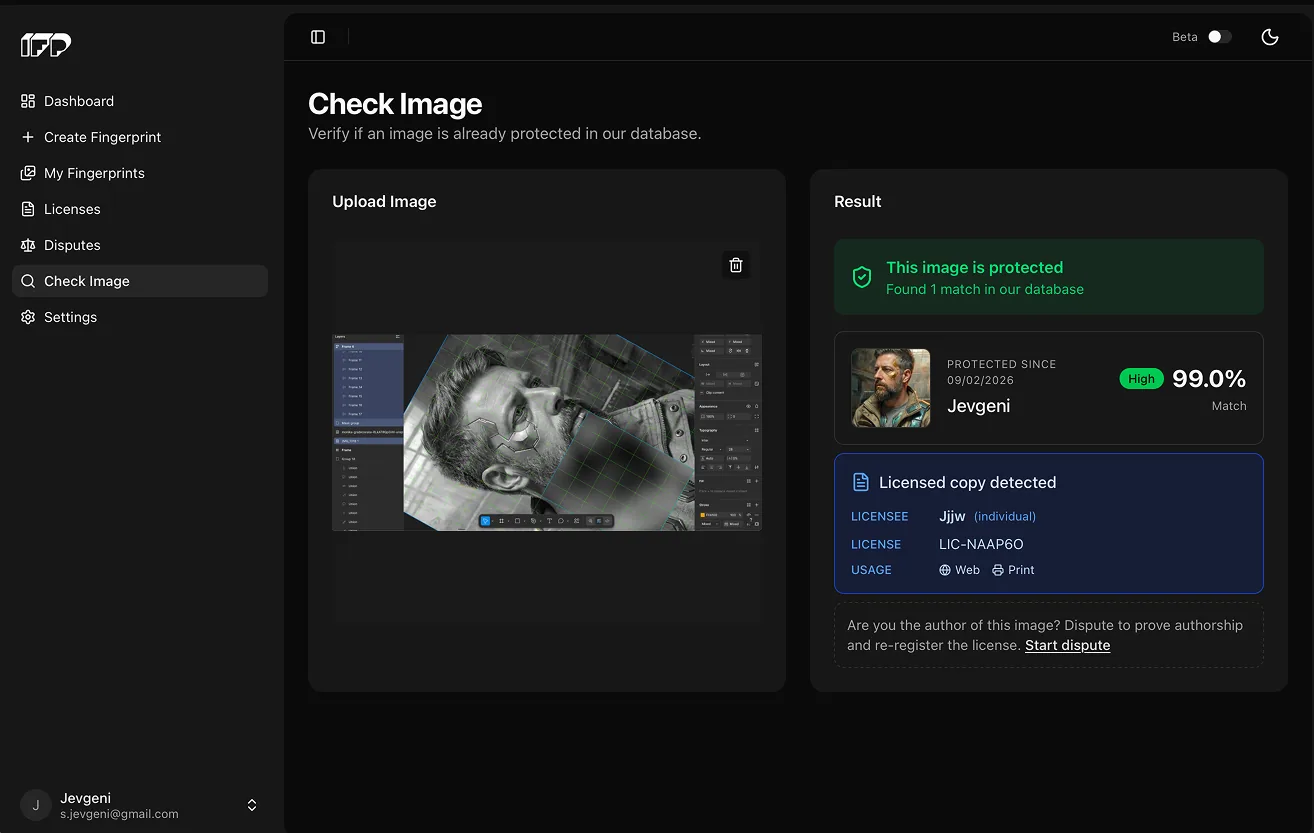Click the s.jevgeni@gmail.com email text
This screenshot has height=833, width=1314.
tap(119, 814)
